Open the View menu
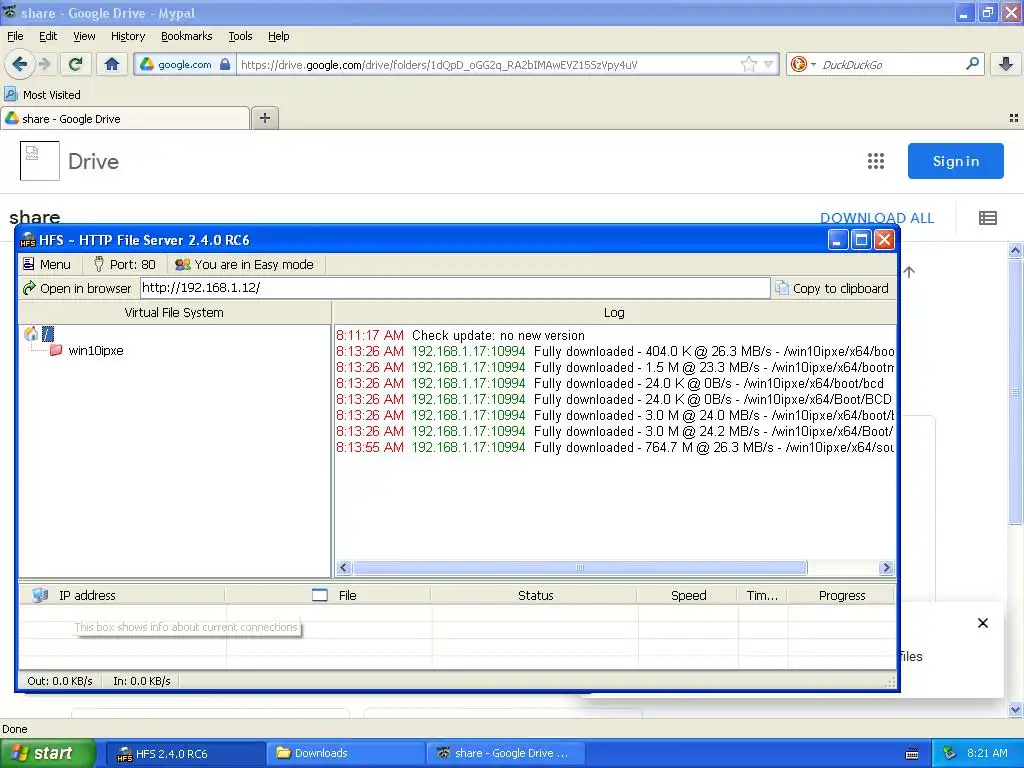Image resolution: width=1024 pixels, height=768 pixels. 84,36
